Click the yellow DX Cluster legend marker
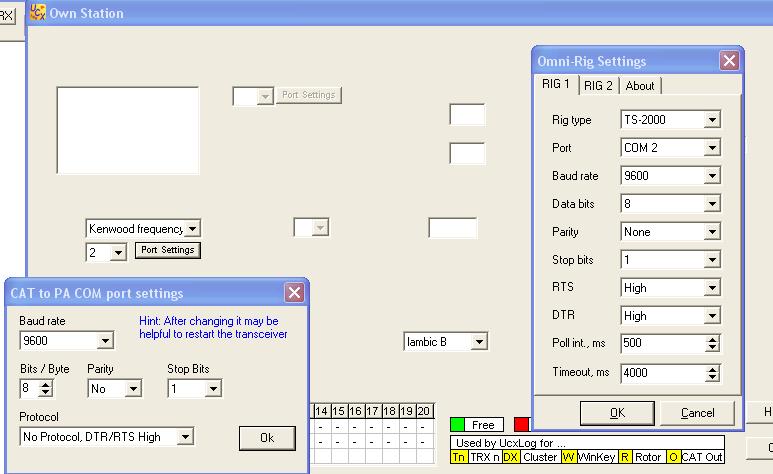This screenshot has height=474, width=773. (510, 457)
